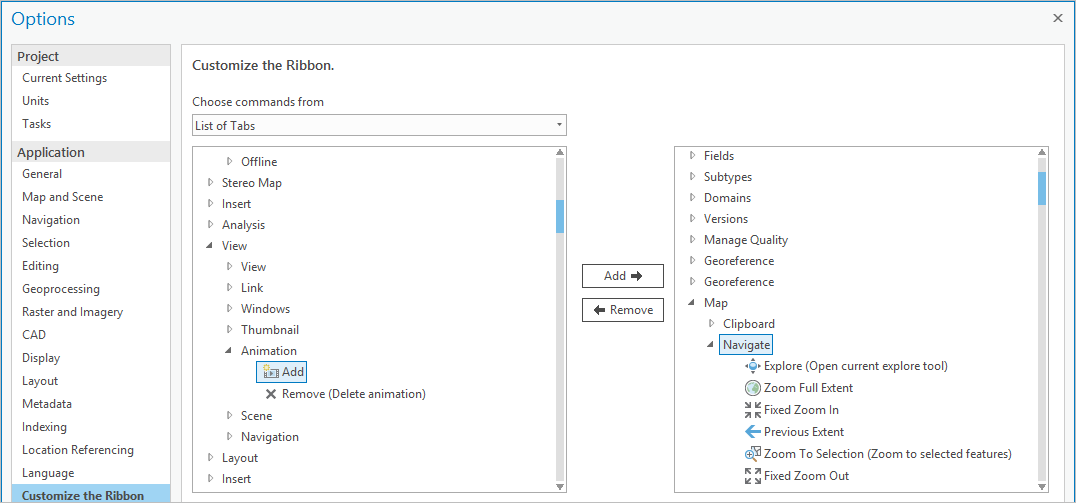This screenshot has width=1076, height=503.
Task: Collapse the Navigate group
Action: (x=712, y=345)
